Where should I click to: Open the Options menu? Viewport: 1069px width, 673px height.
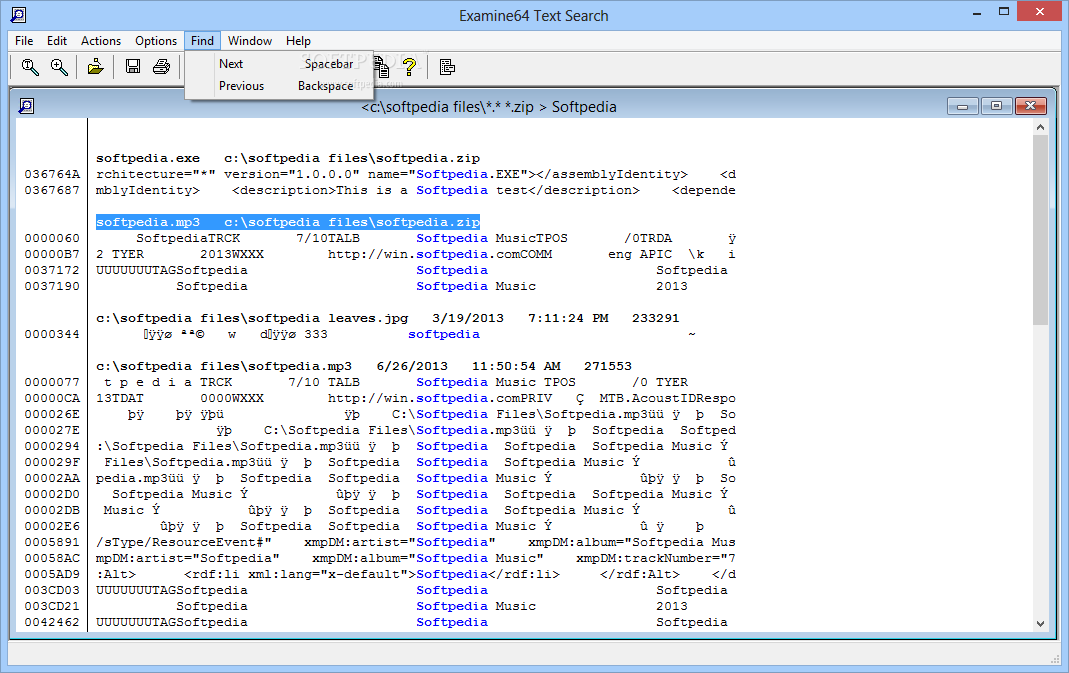click(x=155, y=41)
